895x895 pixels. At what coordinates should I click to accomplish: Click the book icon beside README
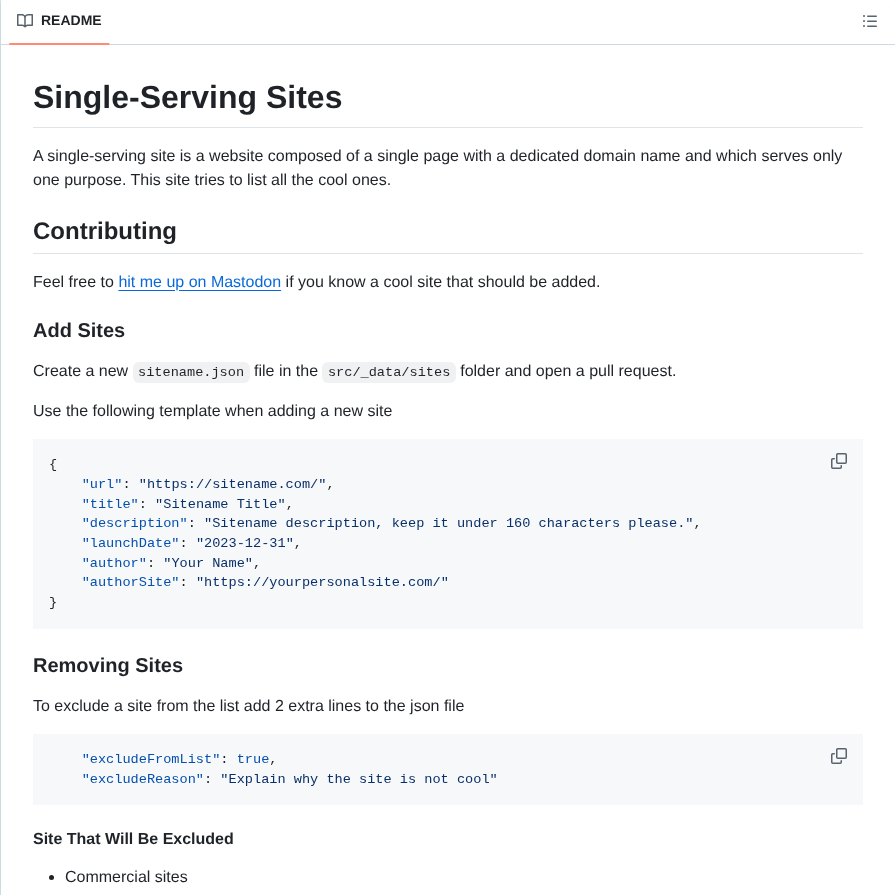[25, 20]
